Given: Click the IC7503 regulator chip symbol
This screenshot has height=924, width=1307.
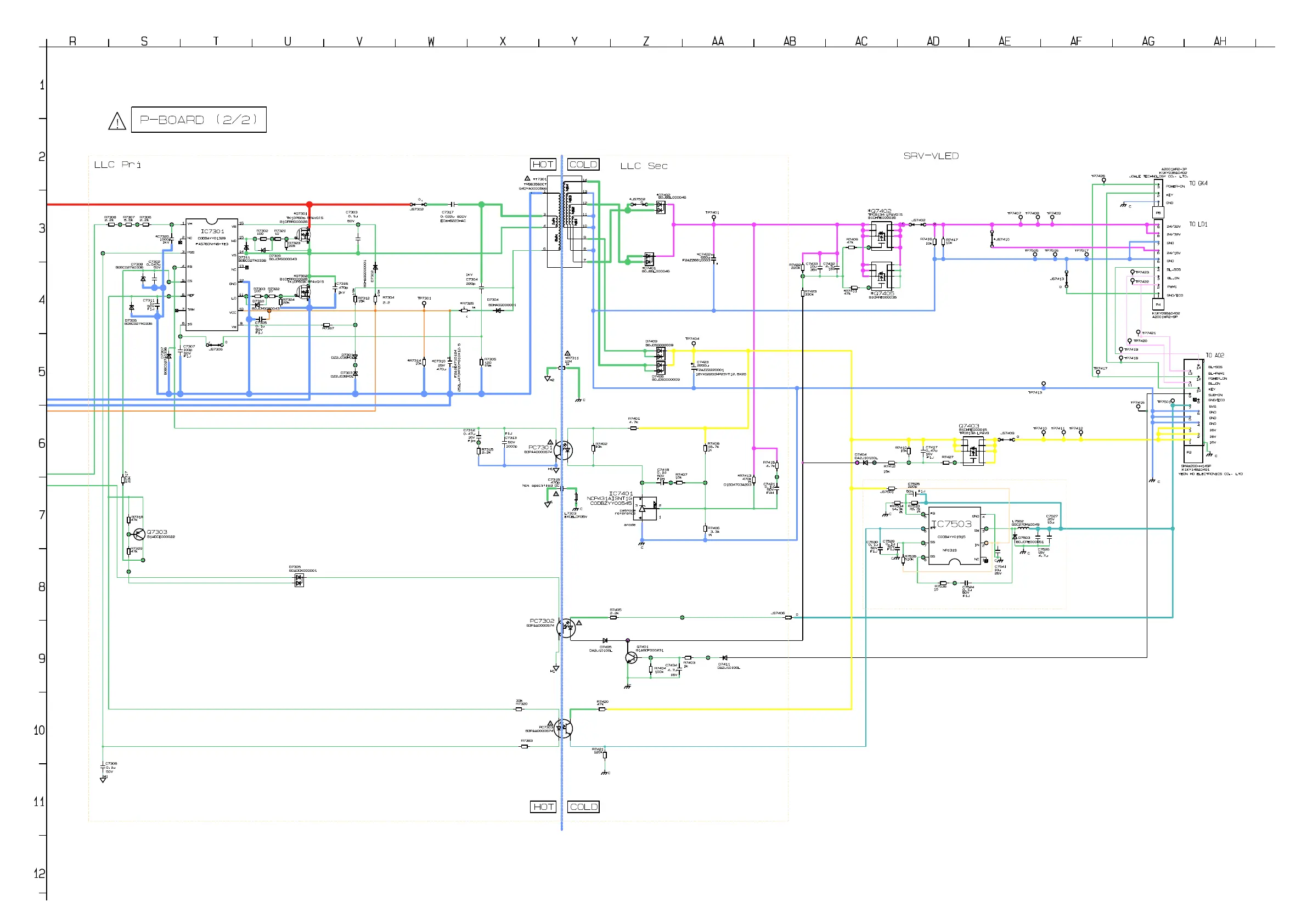Looking at the screenshot, I should point(955,536).
